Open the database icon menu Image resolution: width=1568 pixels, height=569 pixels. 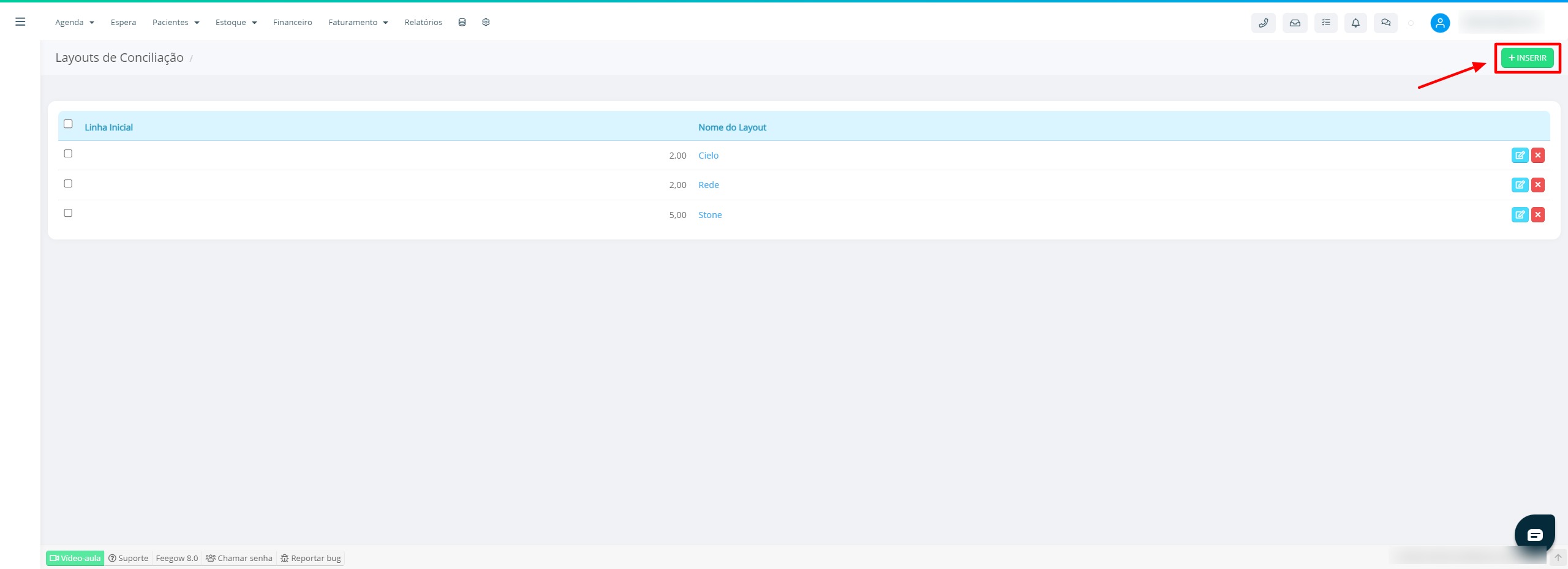(x=462, y=23)
